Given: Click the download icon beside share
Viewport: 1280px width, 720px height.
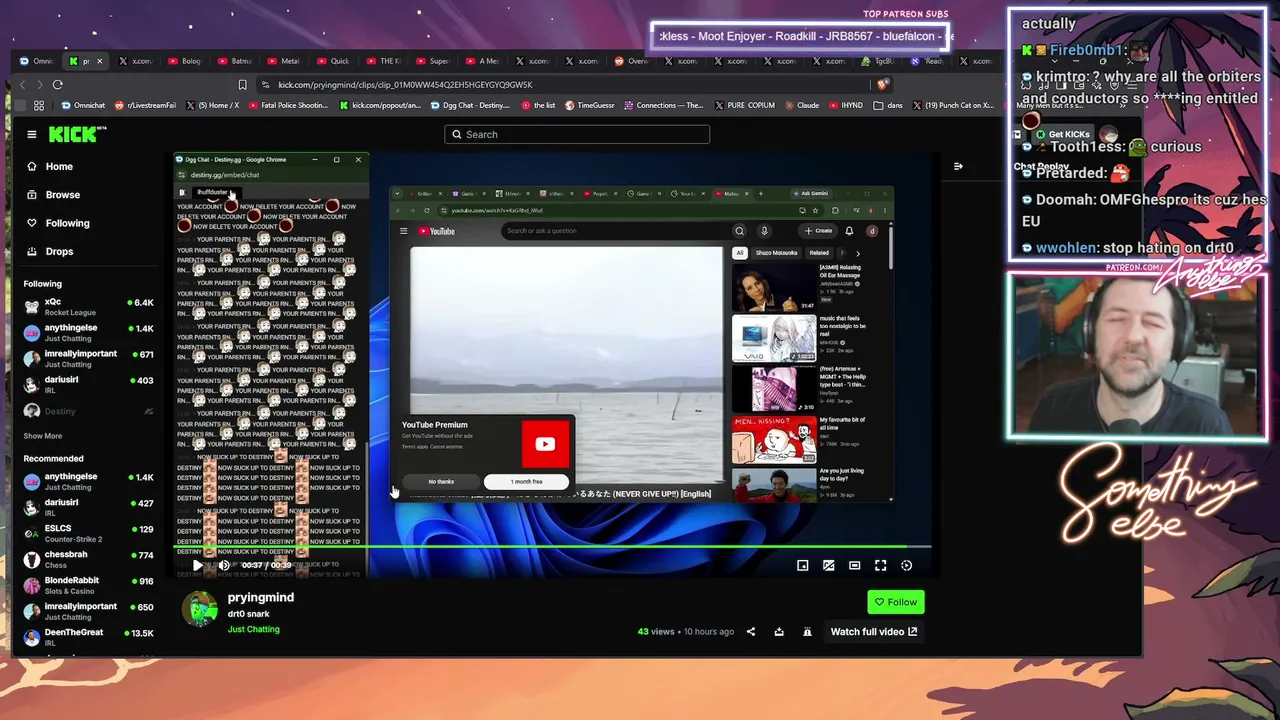Looking at the screenshot, I should coord(779,632).
